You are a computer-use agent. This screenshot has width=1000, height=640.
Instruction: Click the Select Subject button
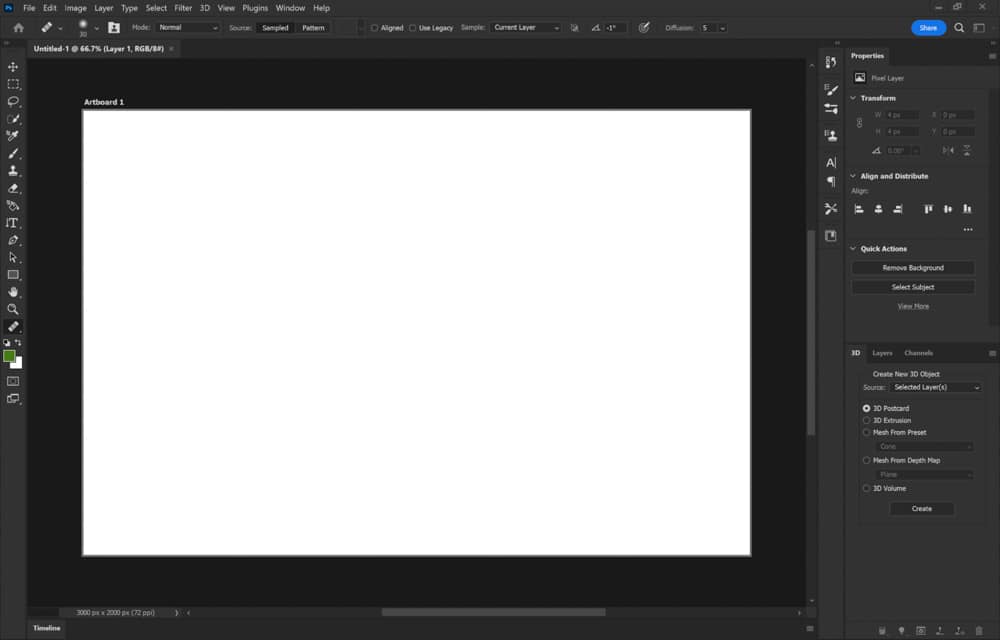pyautogui.click(x=913, y=287)
